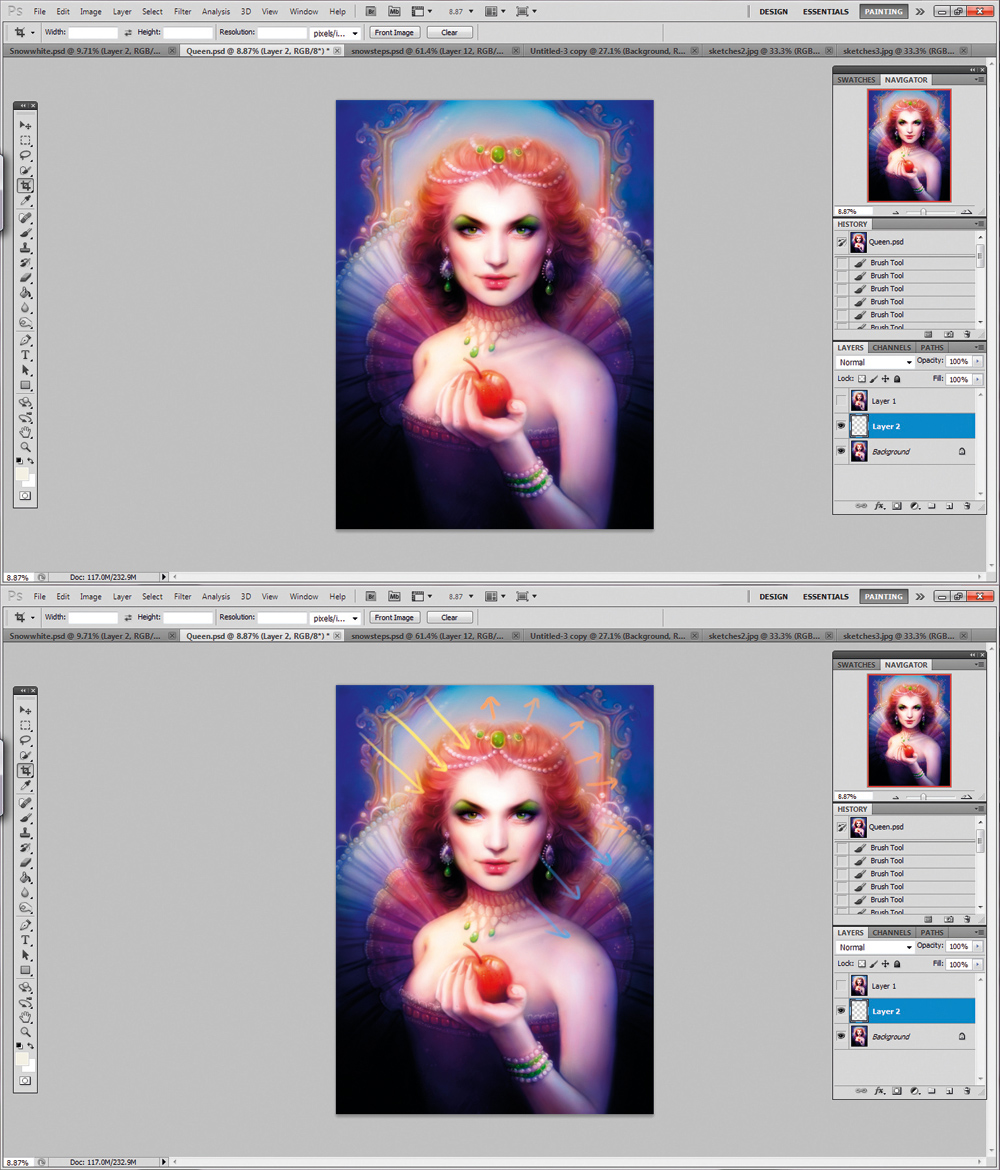The image size is (1000, 1170).
Task: Click Clear button in upper options bar
Action: pos(449,32)
